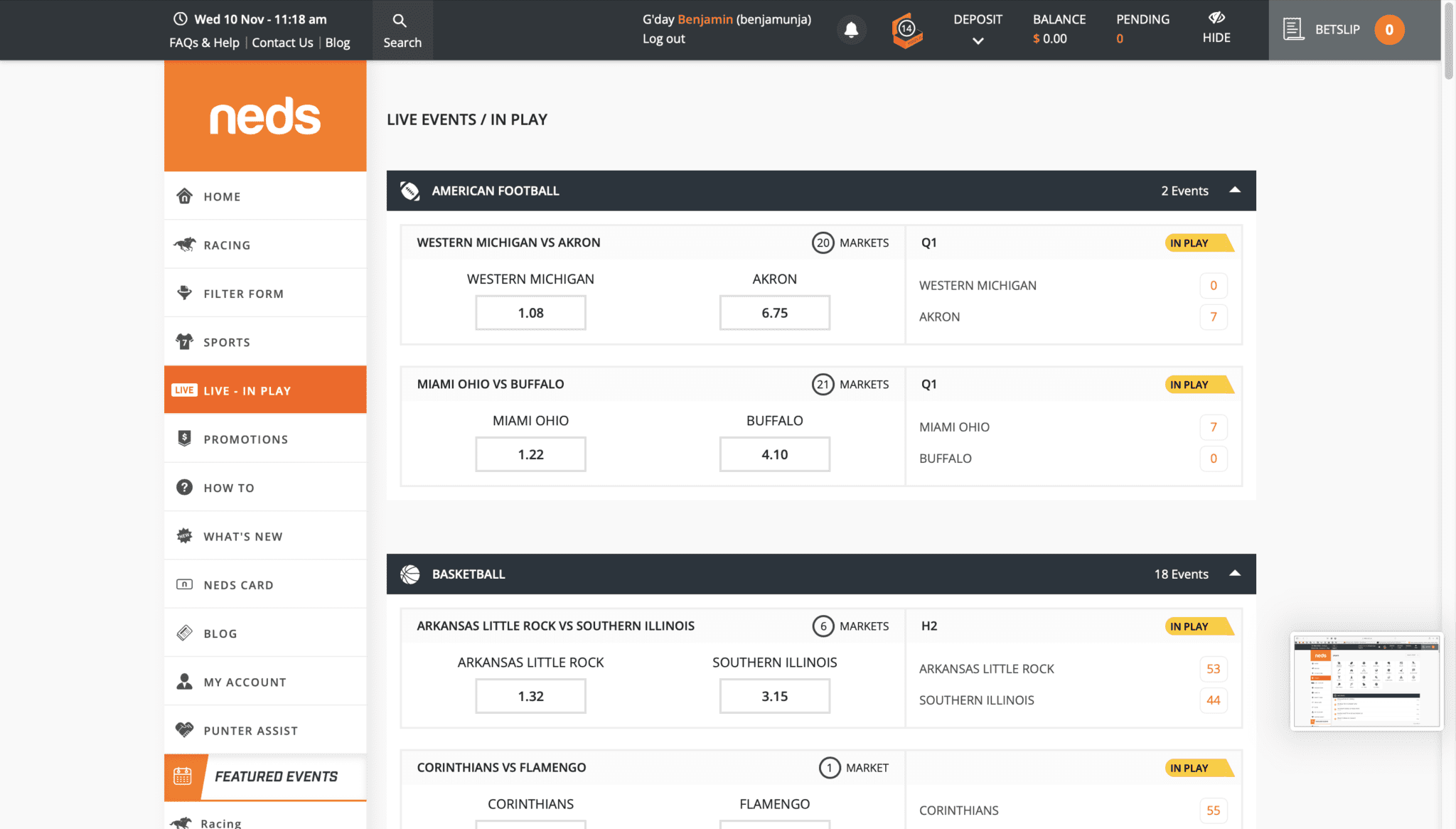
Task: Click the Sports jersey icon
Action: tap(184, 341)
